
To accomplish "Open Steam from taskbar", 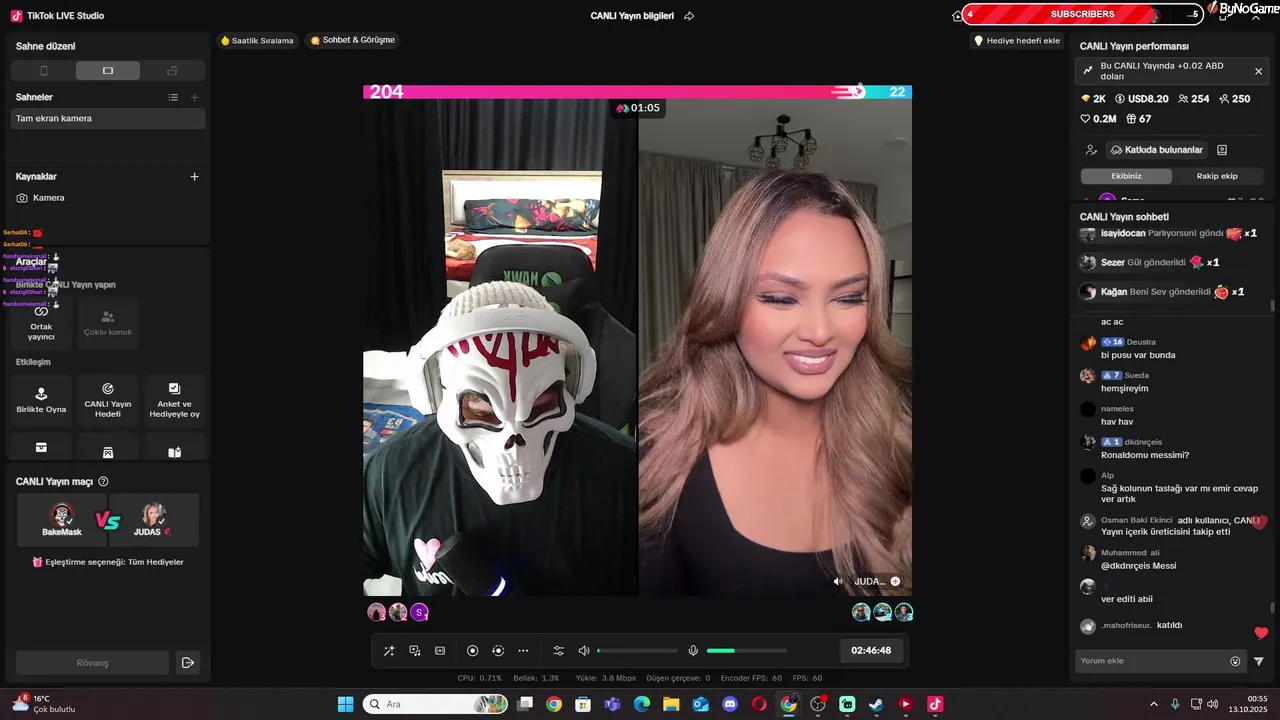I will [x=876, y=704].
